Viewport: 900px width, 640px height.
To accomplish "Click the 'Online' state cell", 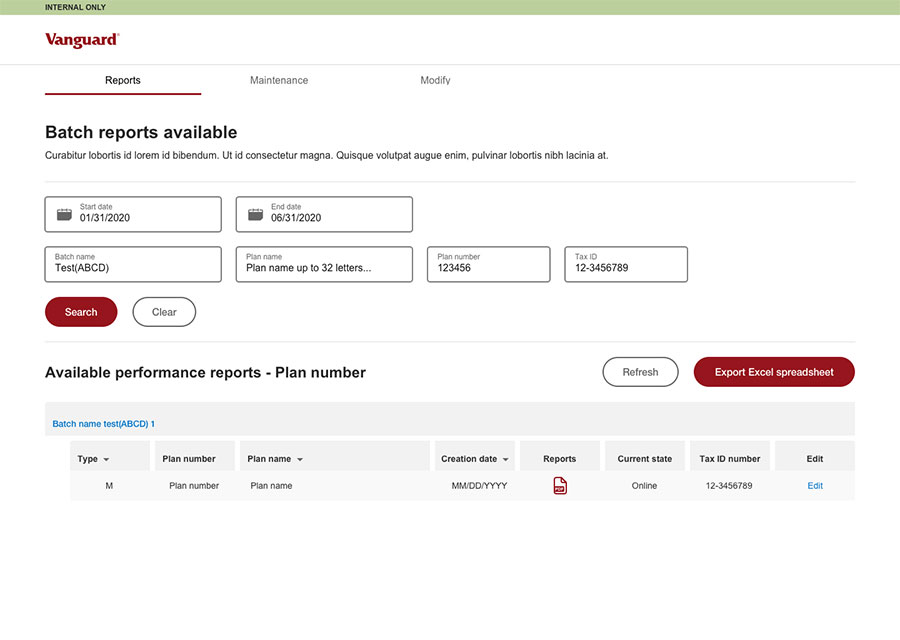I will [x=645, y=486].
